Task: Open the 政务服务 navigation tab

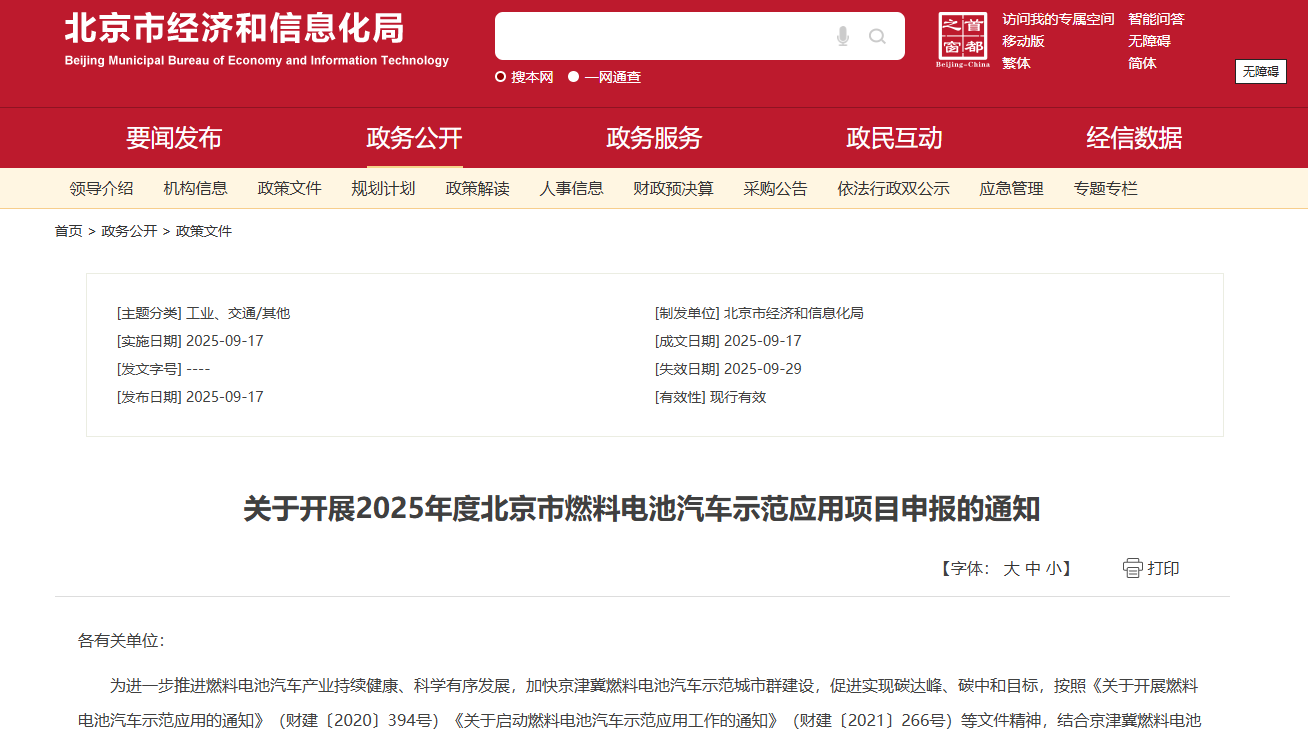Action: tap(654, 138)
